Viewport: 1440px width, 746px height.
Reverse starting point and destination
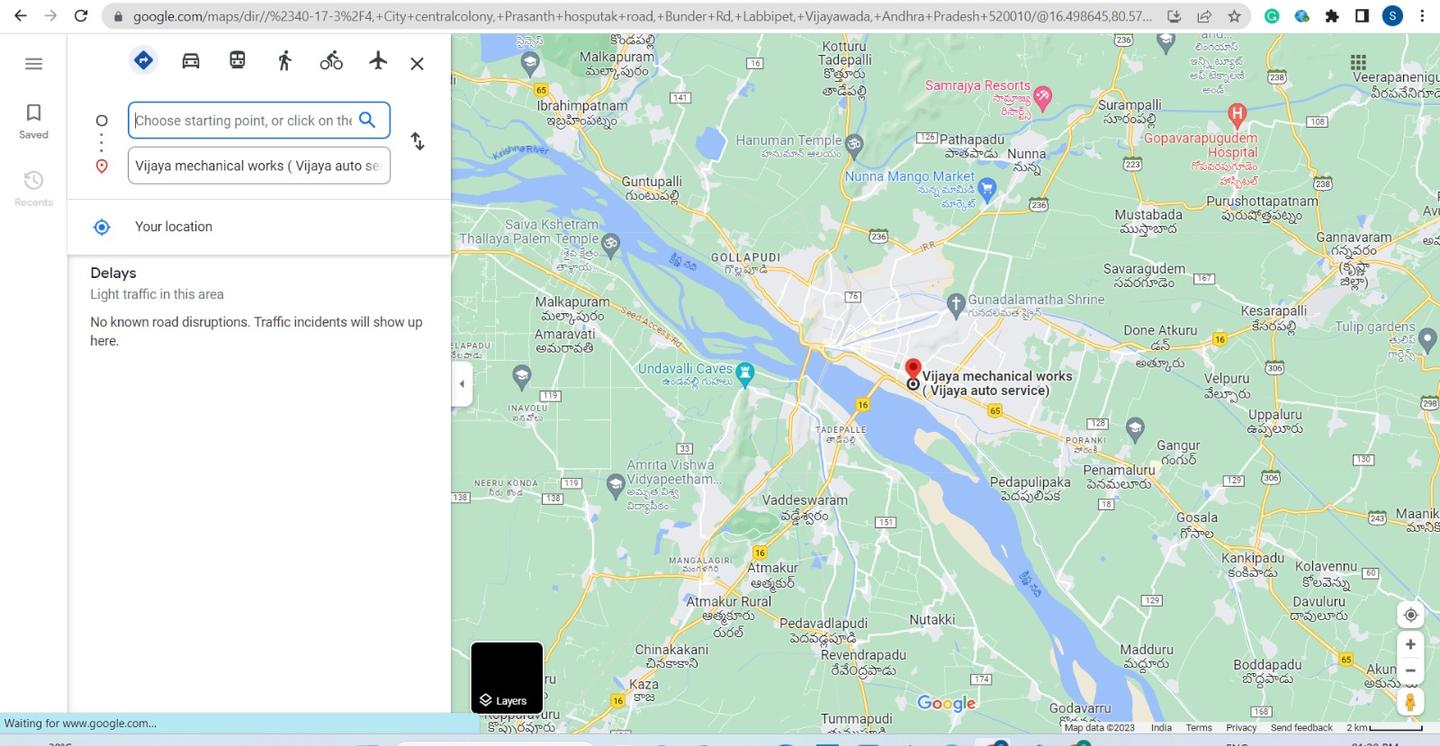point(417,142)
